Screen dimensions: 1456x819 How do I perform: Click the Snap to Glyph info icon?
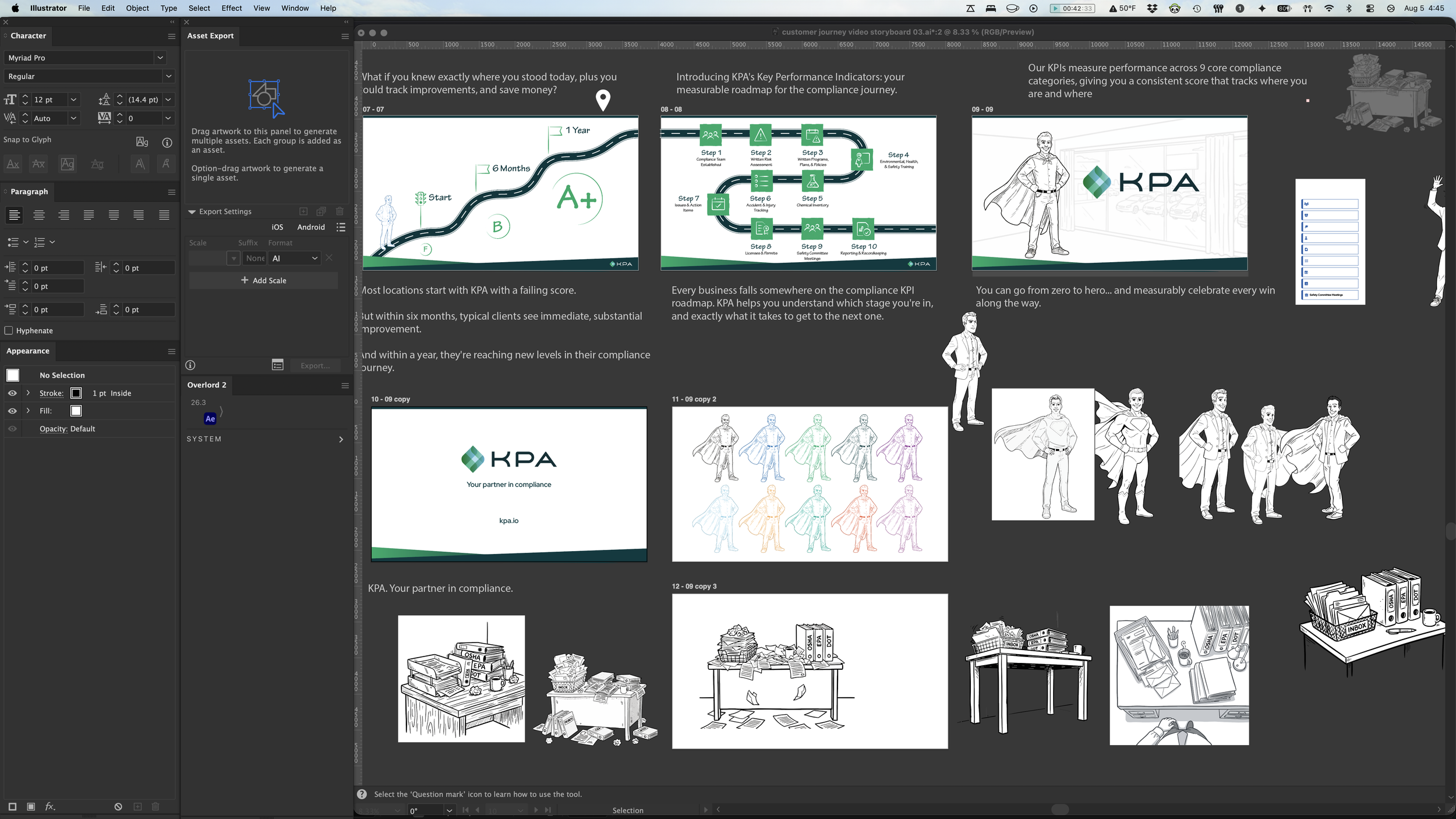(167, 142)
